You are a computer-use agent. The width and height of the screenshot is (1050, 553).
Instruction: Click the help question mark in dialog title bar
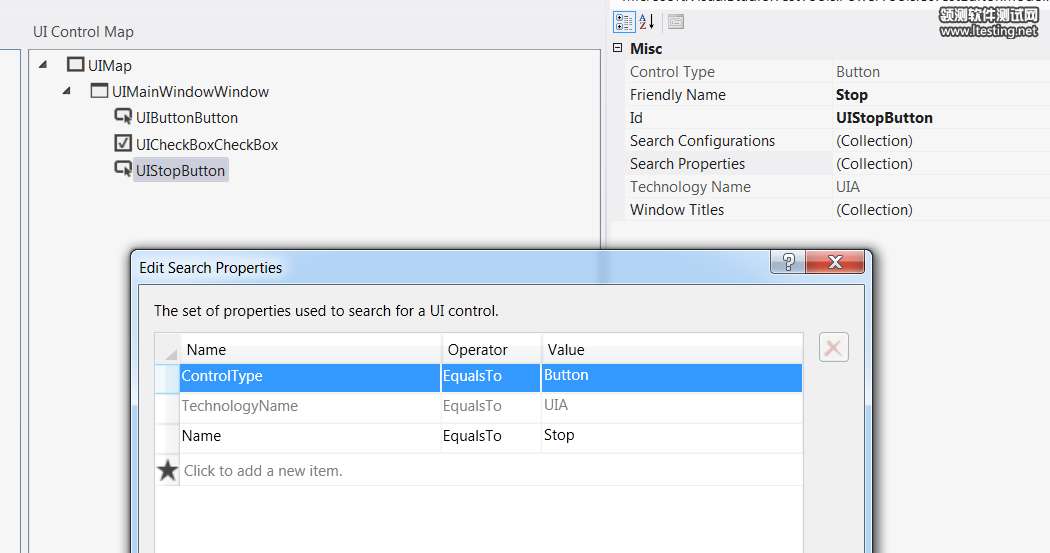pyautogui.click(x=788, y=262)
